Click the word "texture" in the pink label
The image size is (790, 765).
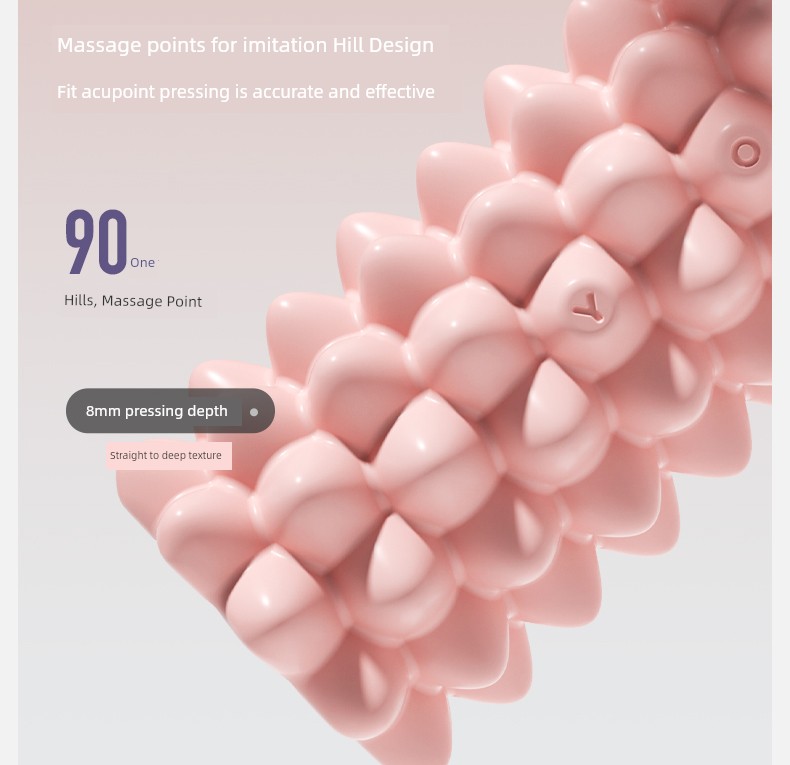click(x=205, y=456)
